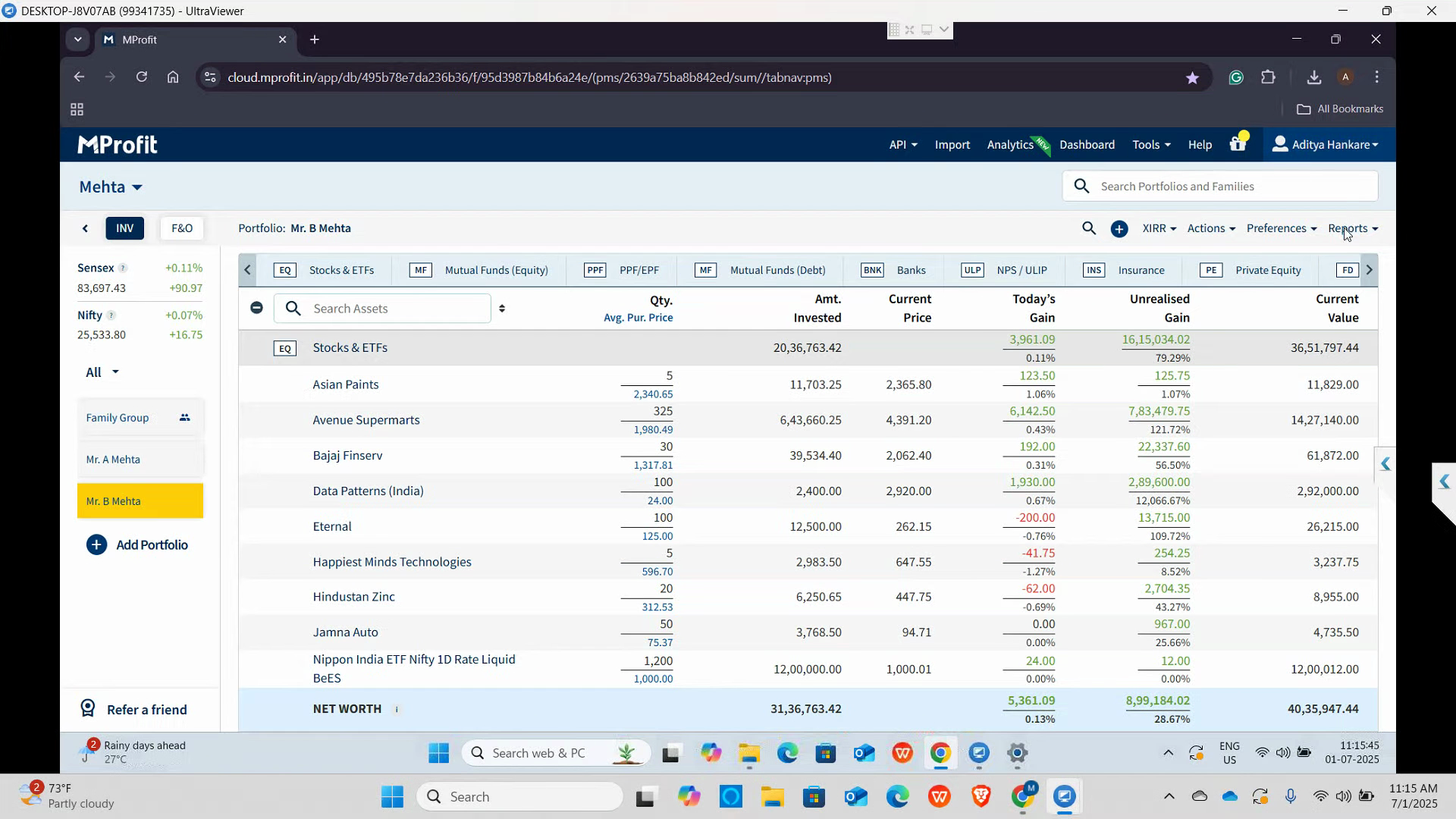Select the Private Equity tab

coord(1250,270)
